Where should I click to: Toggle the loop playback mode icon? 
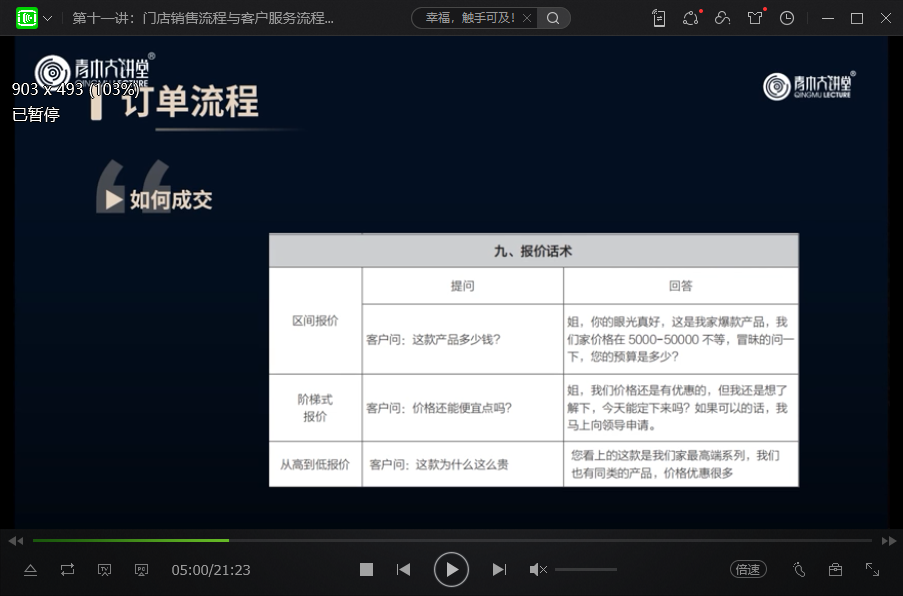click(67, 569)
